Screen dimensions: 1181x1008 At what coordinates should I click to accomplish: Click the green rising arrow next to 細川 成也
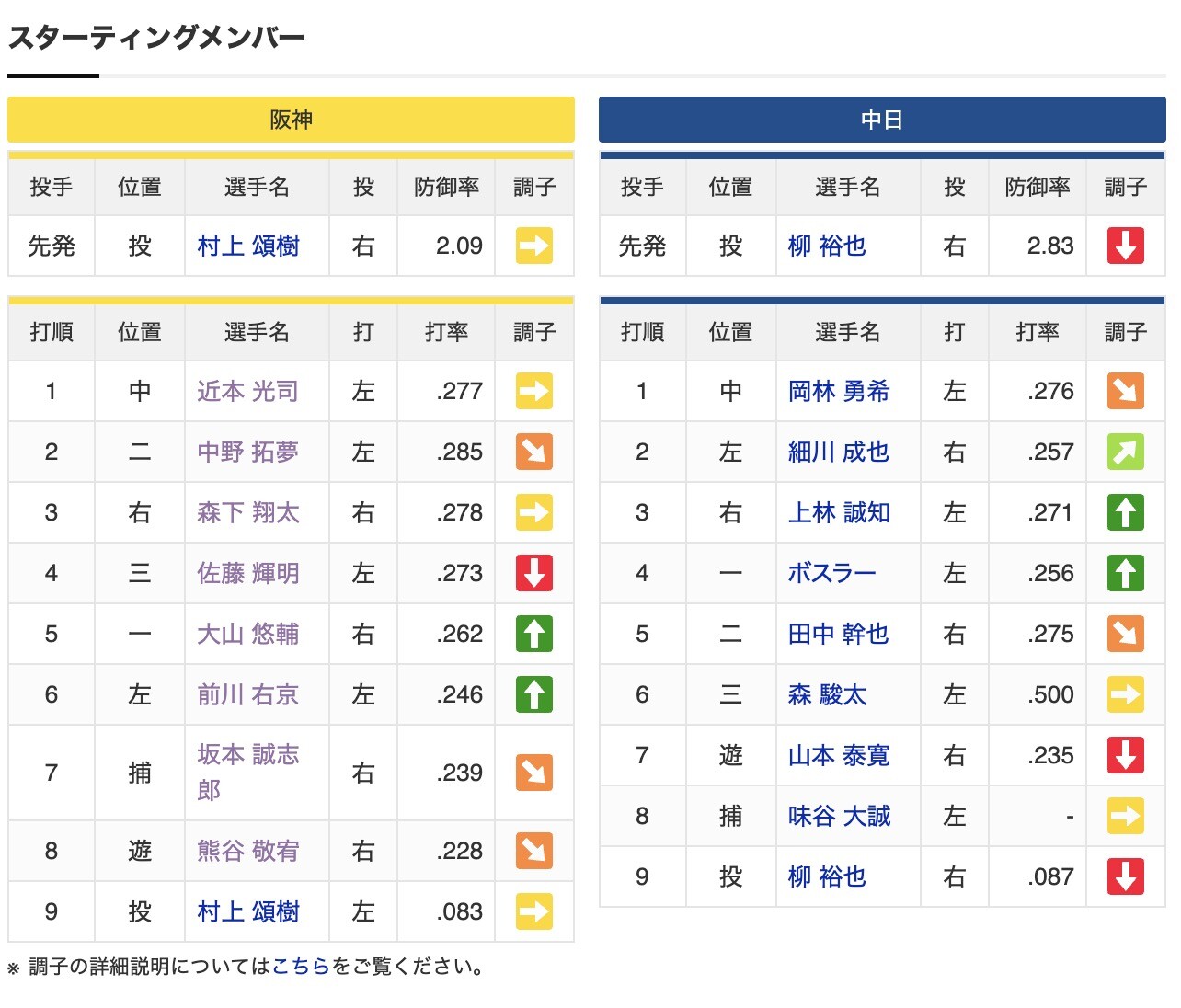[1126, 452]
